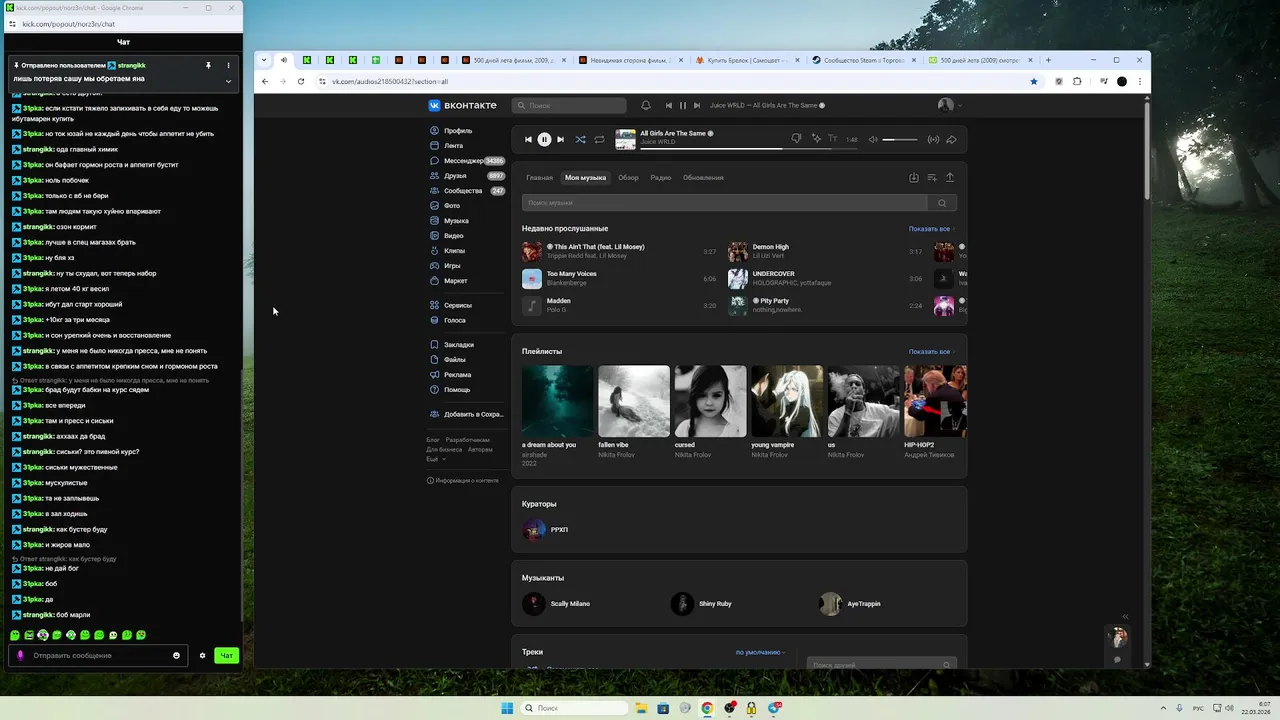The image size is (1280, 720).
Task: Open Chrome extensions puzzle icon
Action: 1077,81
